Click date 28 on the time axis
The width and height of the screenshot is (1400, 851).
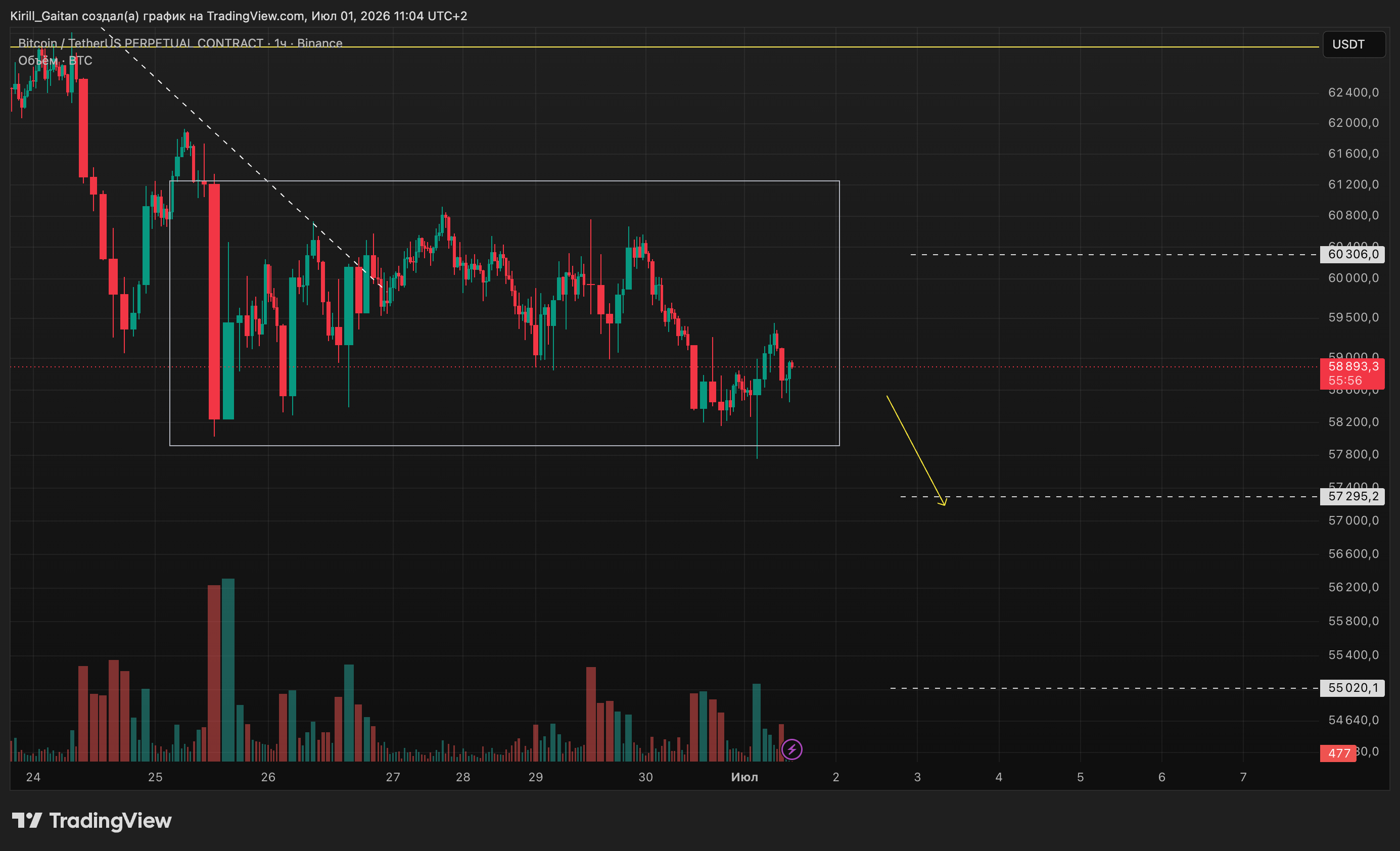[x=463, y=777]
